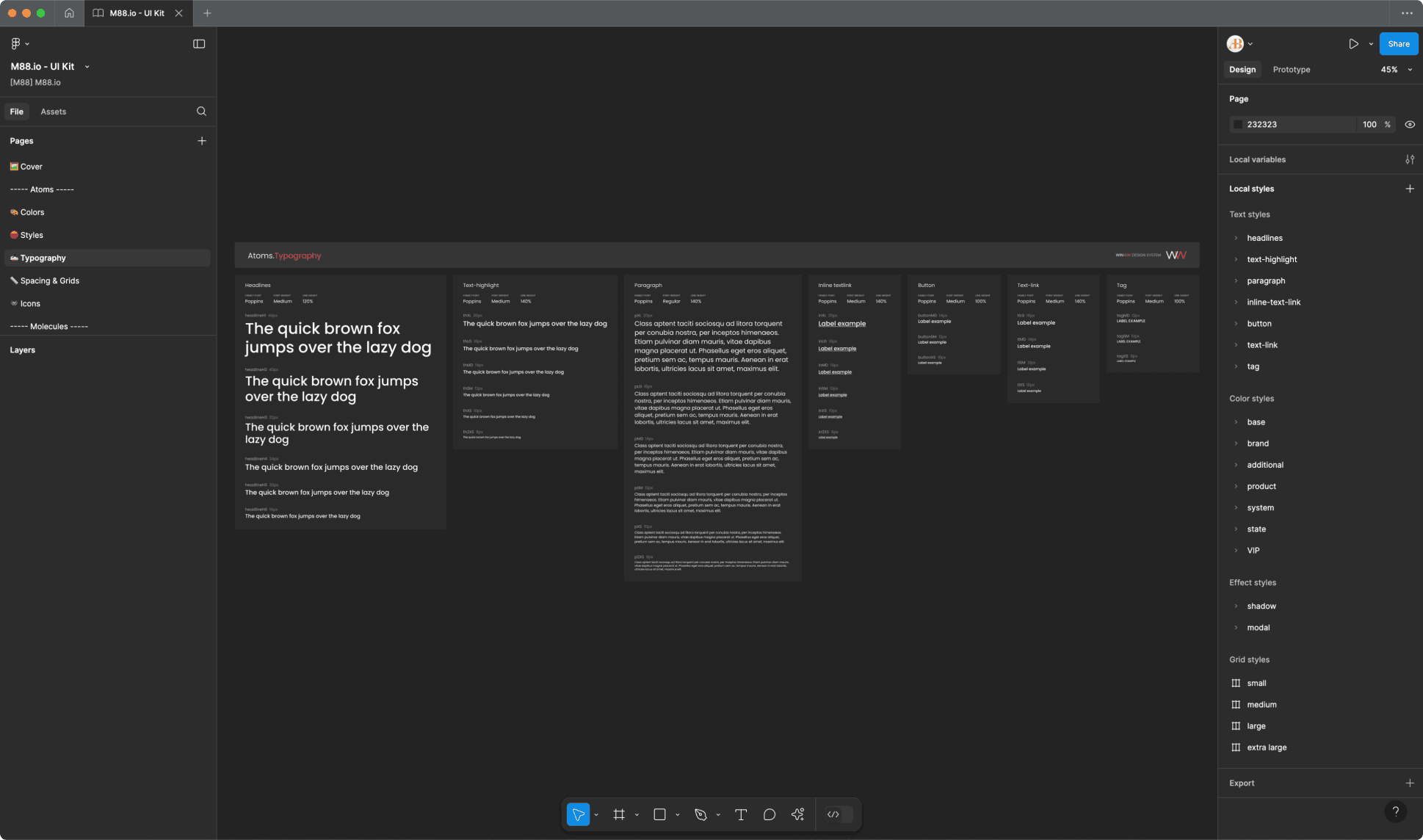Select the Frame tool
The image size is (1423, 840).
point(620,814)
